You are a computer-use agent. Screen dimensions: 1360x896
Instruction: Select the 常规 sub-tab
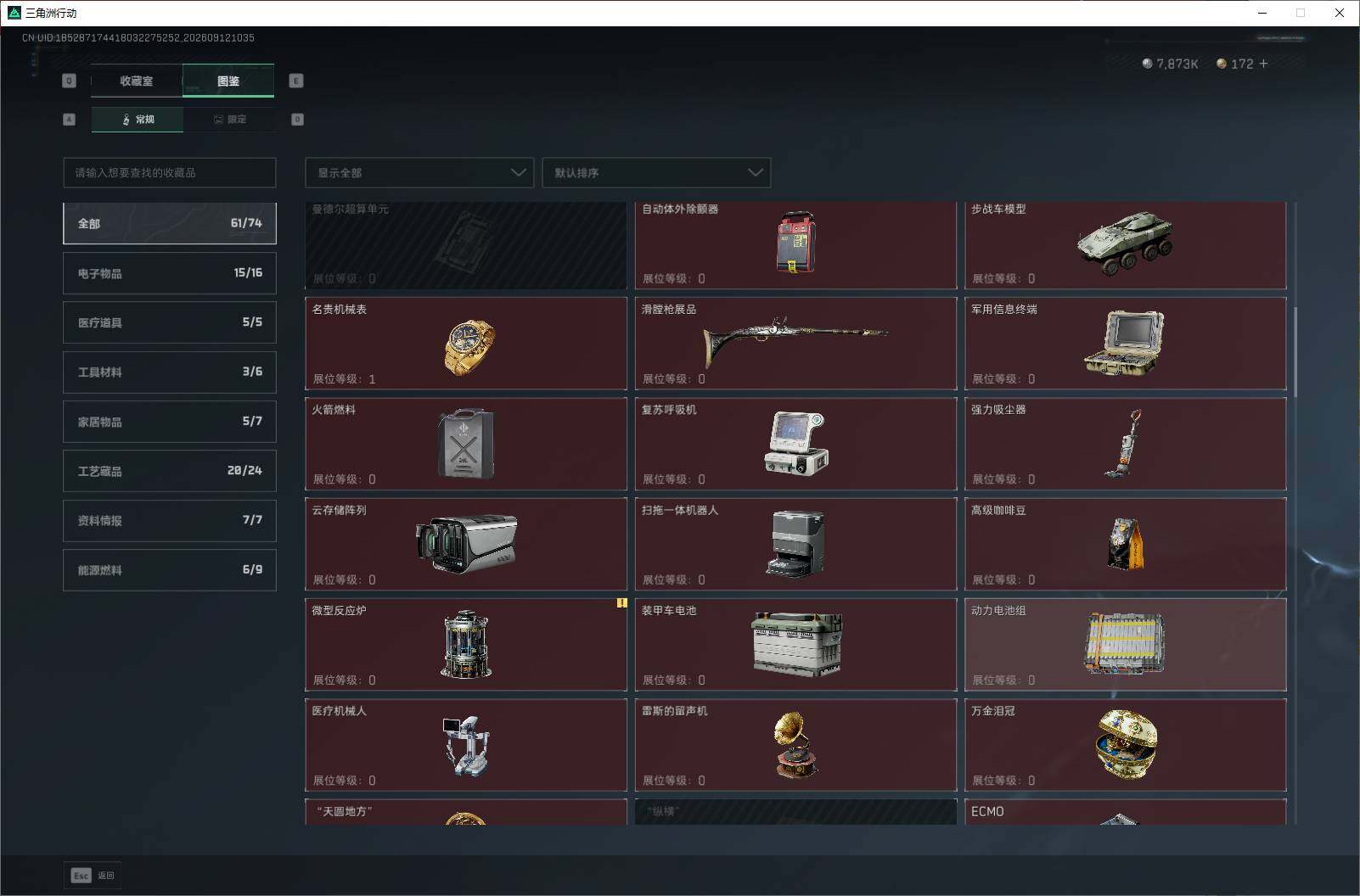pyautogui.click(x=138, y=119)
